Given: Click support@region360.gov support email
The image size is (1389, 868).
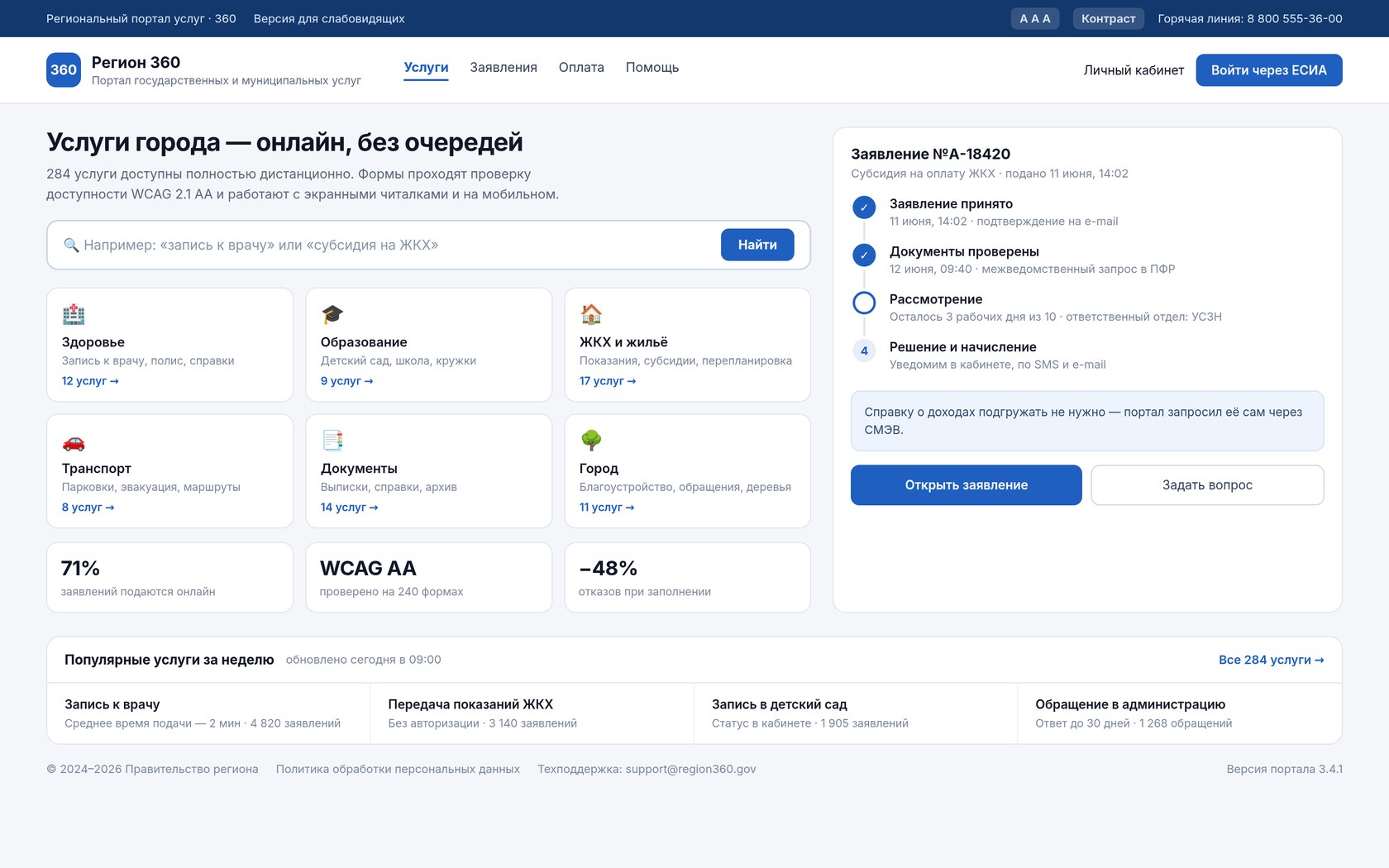Looking at the screenshot, I should pyautogui.click(x=690, y=769).
